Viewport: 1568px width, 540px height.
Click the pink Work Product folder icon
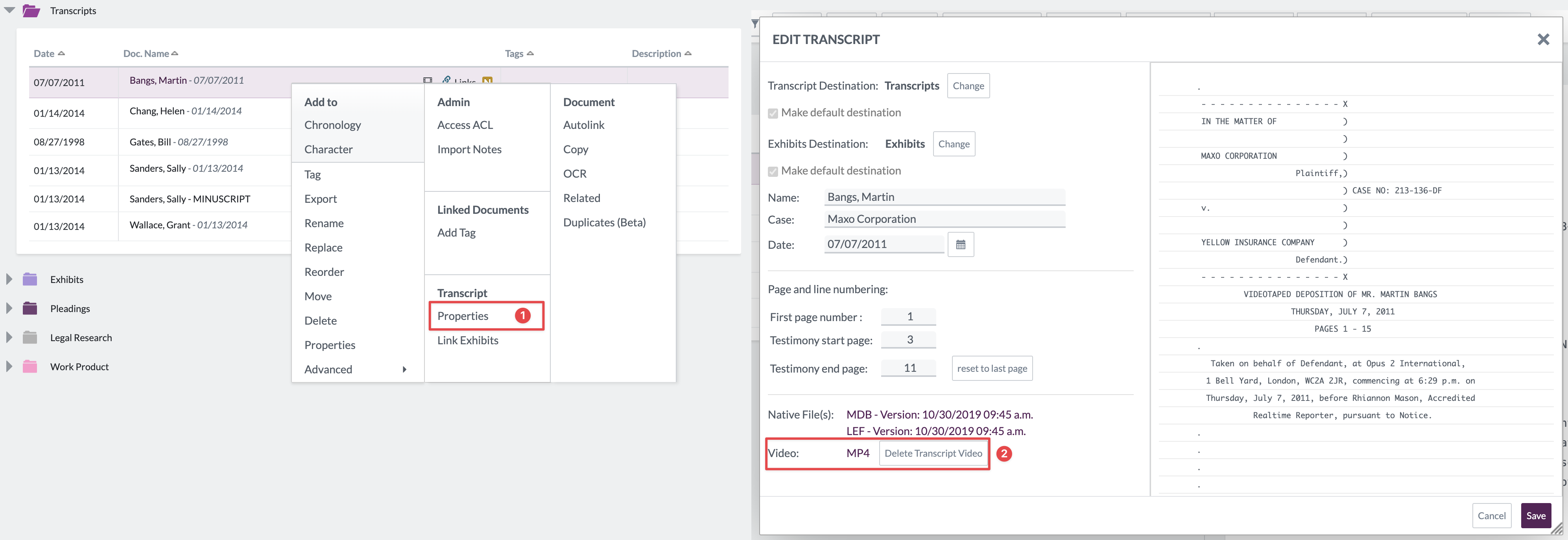coord(30,367)
